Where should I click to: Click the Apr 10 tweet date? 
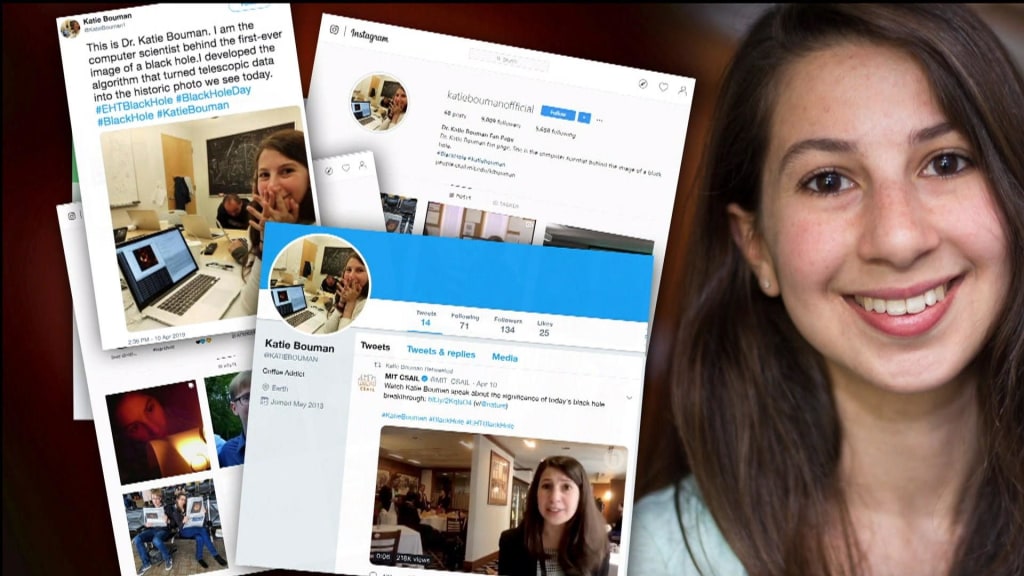coord(486,383)
